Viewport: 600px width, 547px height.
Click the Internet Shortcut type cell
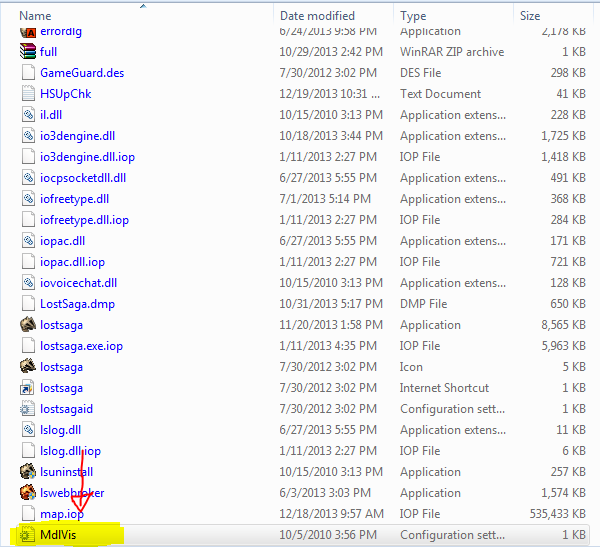coord(444,388)
